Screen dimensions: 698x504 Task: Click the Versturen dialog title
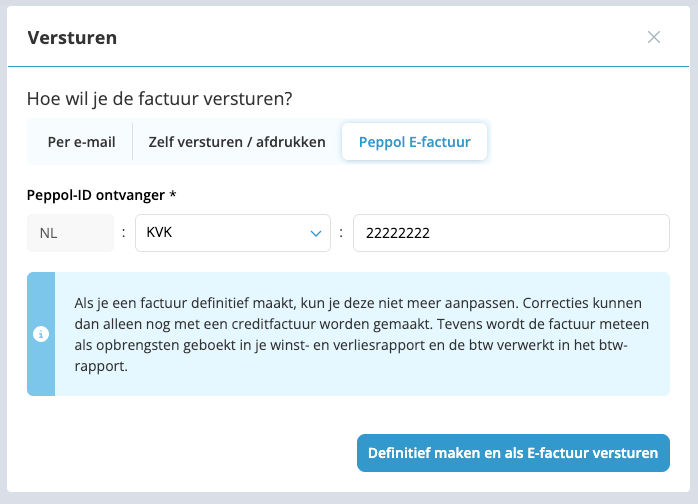point(72,38)
